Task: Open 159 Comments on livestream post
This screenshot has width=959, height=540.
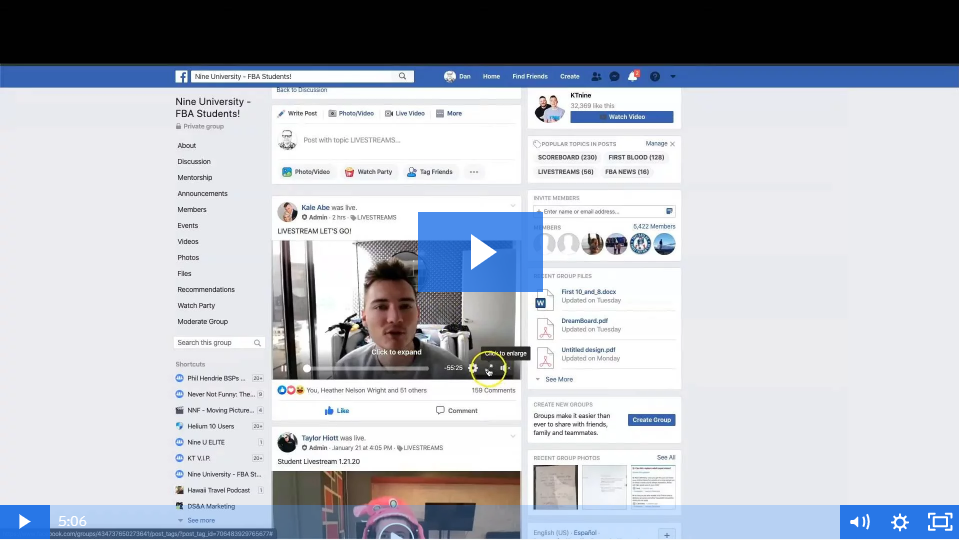Action: point(493,390)
